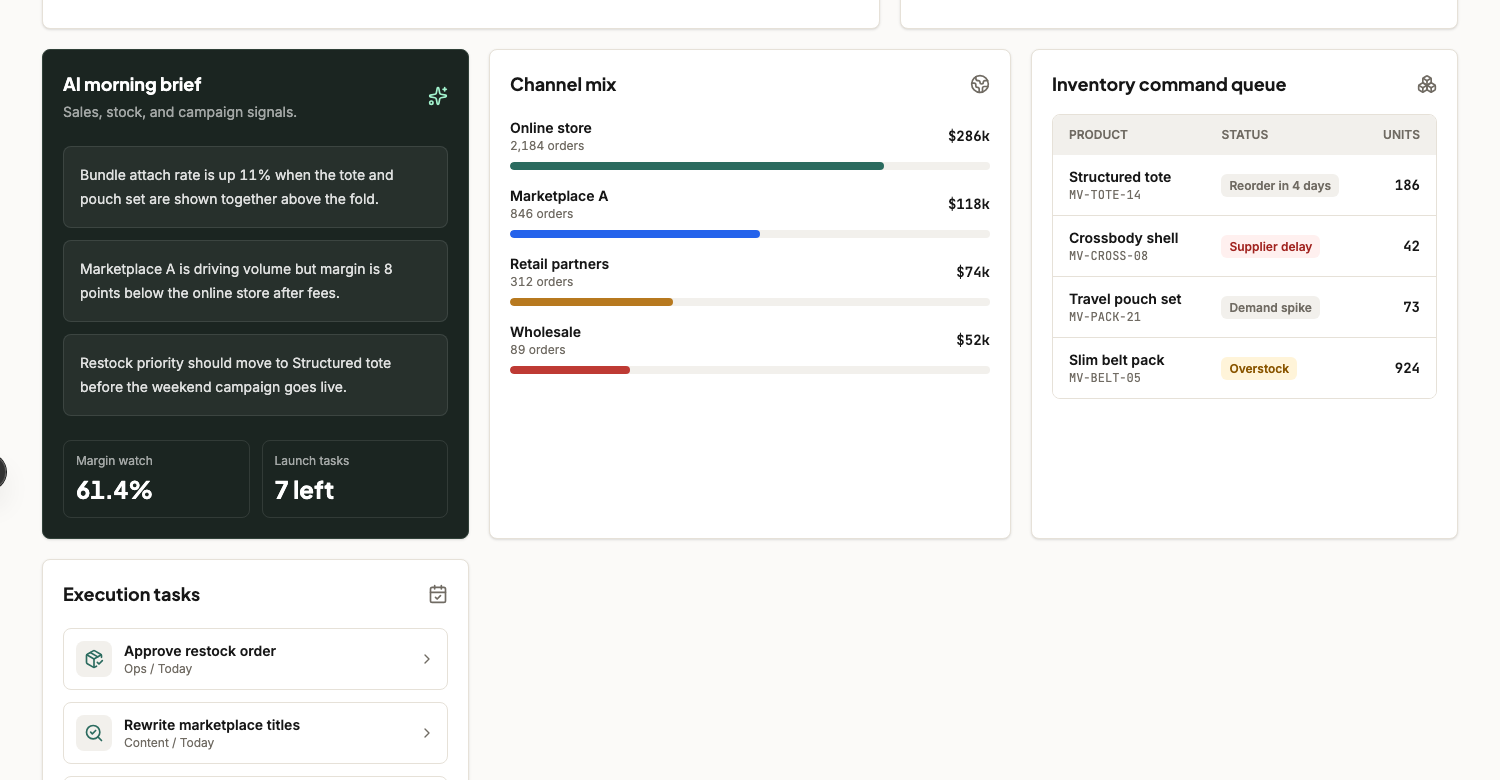Click the Wholesale progress bar
Screen dimensions: 1500x780
point(750,370)
